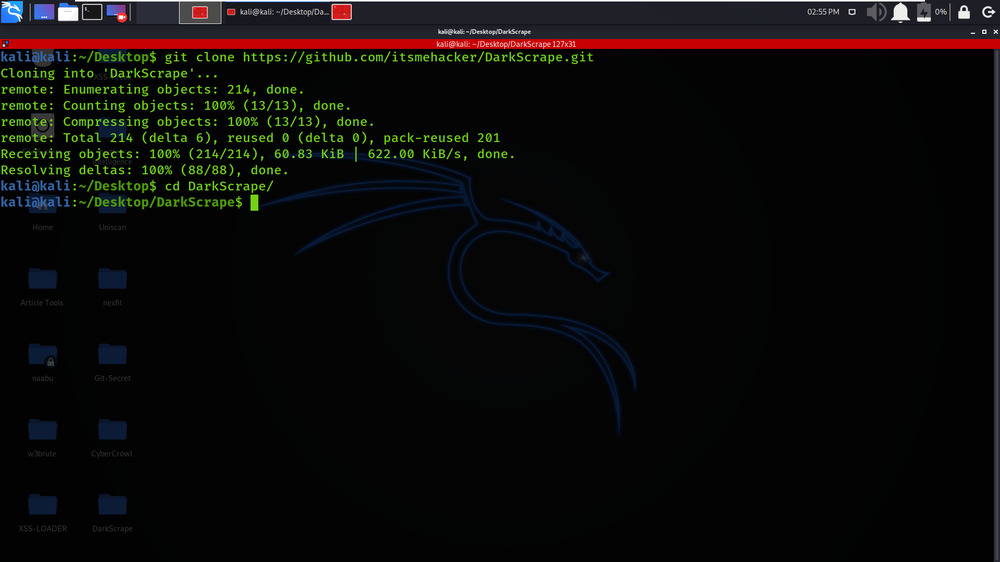Click the 0% battery percentage label

click(x=941, y=12)
